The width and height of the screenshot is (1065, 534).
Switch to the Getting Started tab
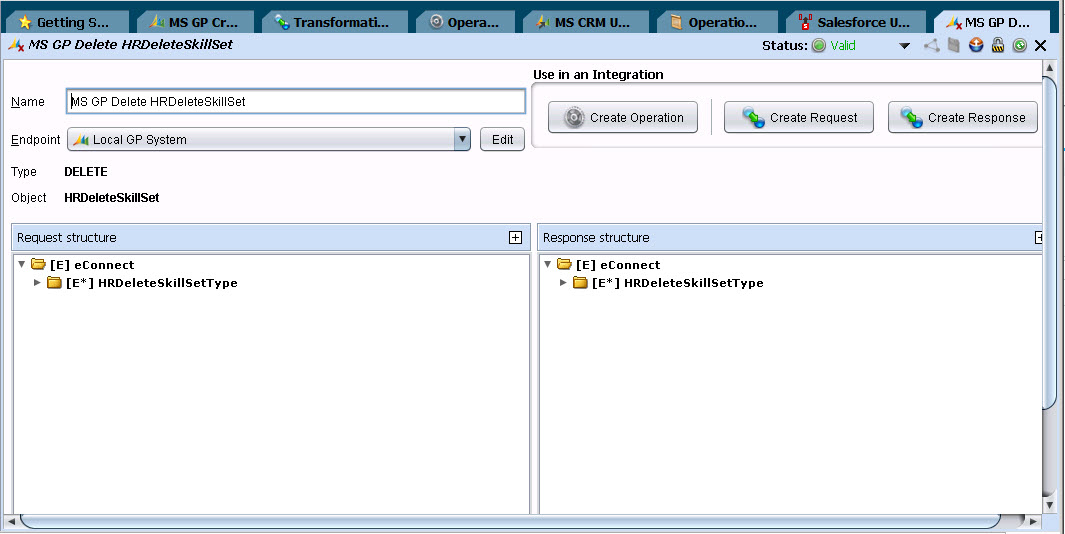click(67, 22)
